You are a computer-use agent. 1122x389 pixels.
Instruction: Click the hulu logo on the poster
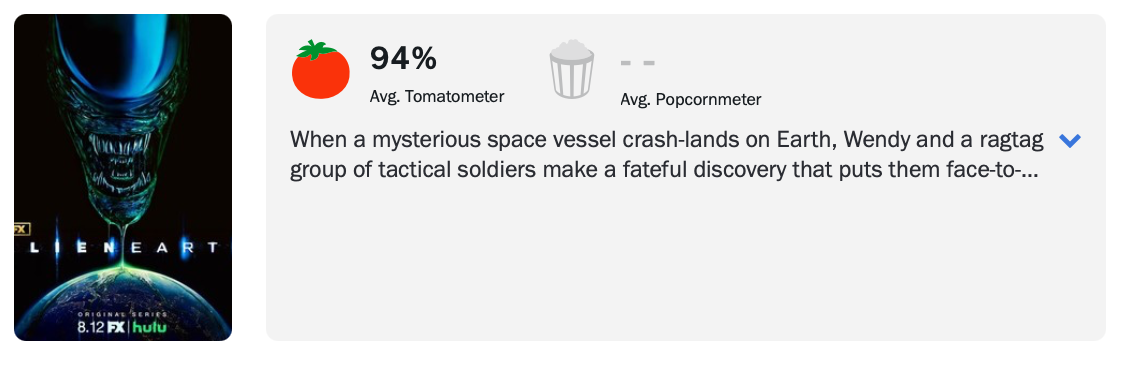tap(149, 328)
